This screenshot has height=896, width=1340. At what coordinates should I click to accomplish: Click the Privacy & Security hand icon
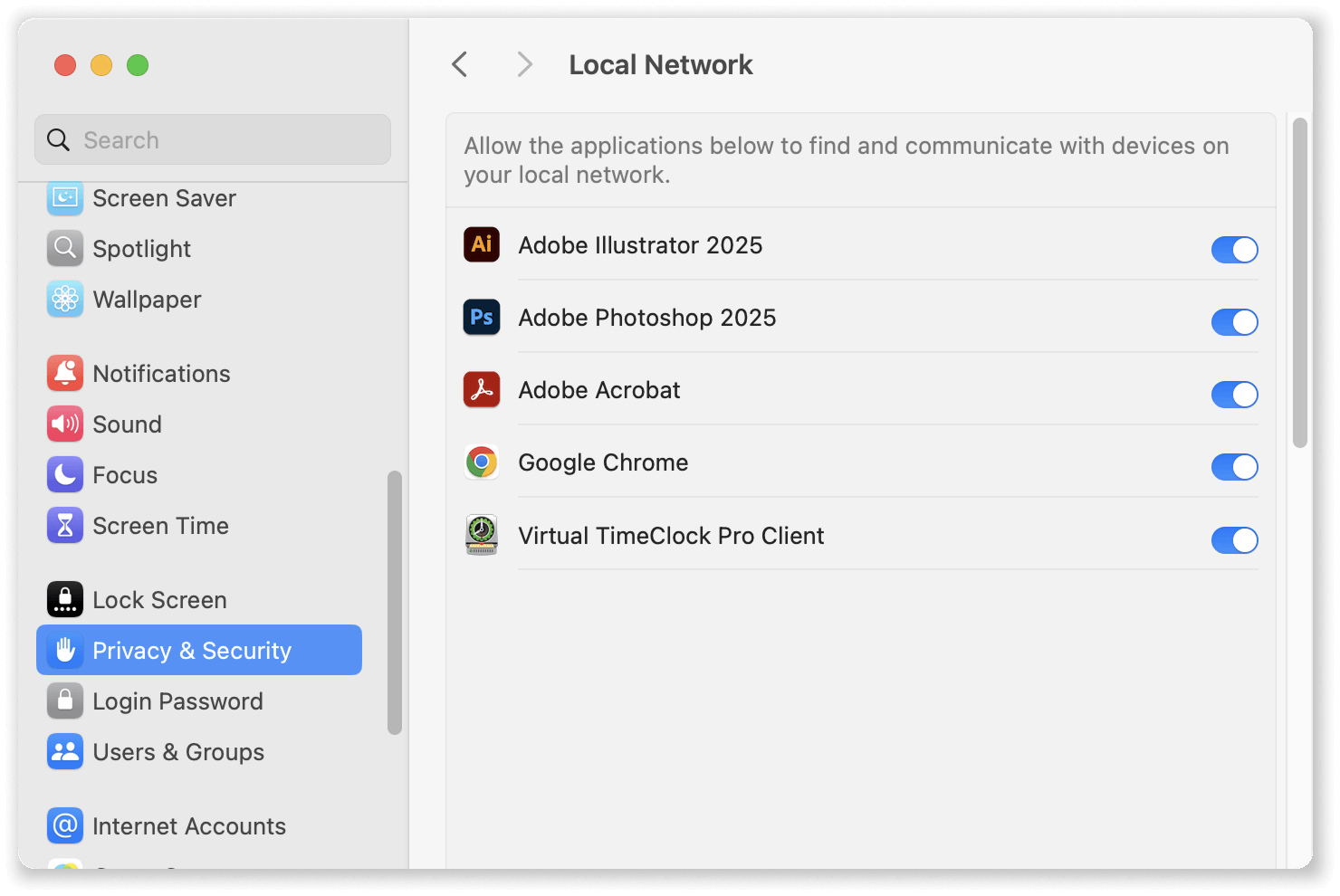[x=65, y=650]
